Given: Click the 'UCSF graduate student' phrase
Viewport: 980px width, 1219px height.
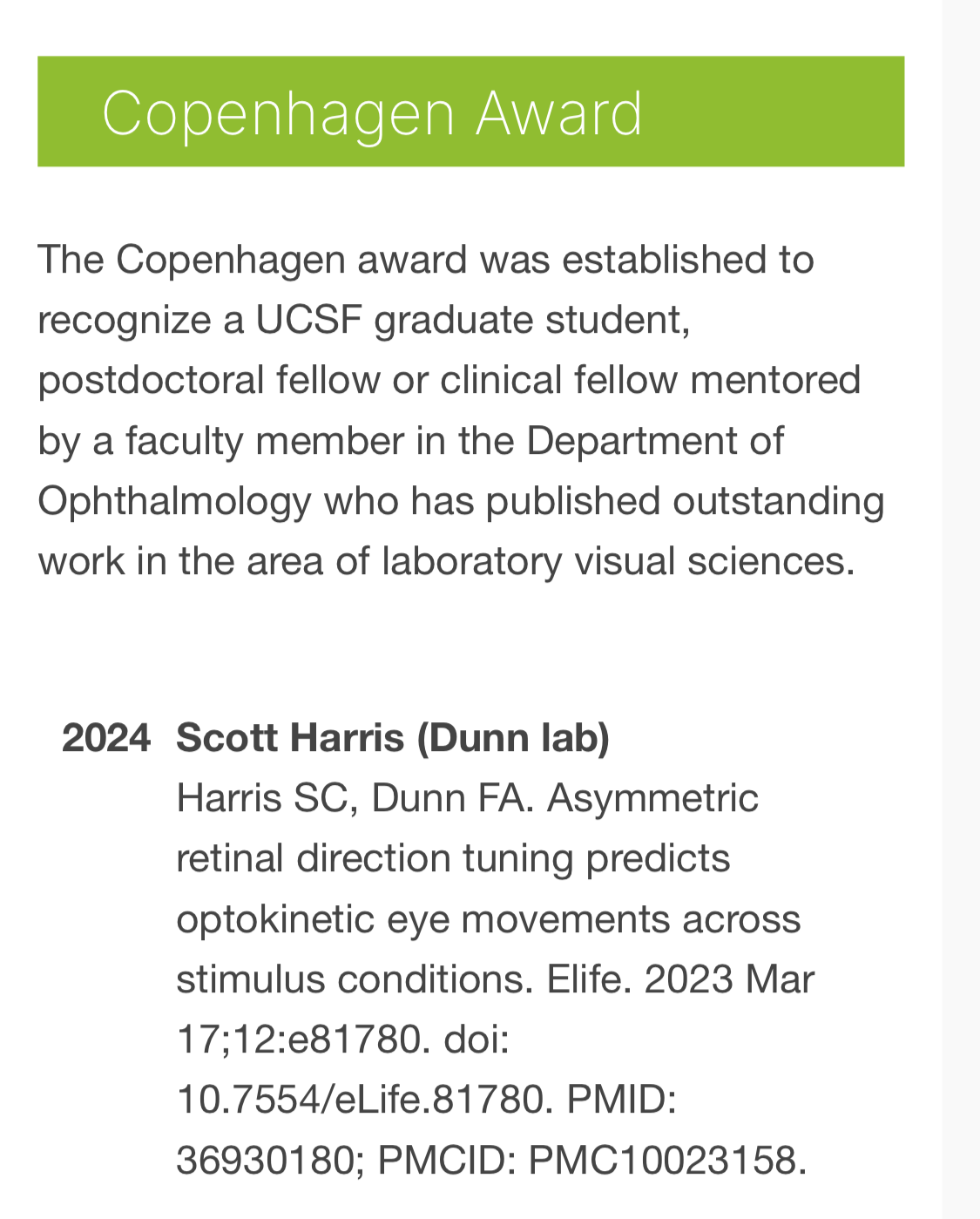Looking at the screenshot, I should (472, 321).
